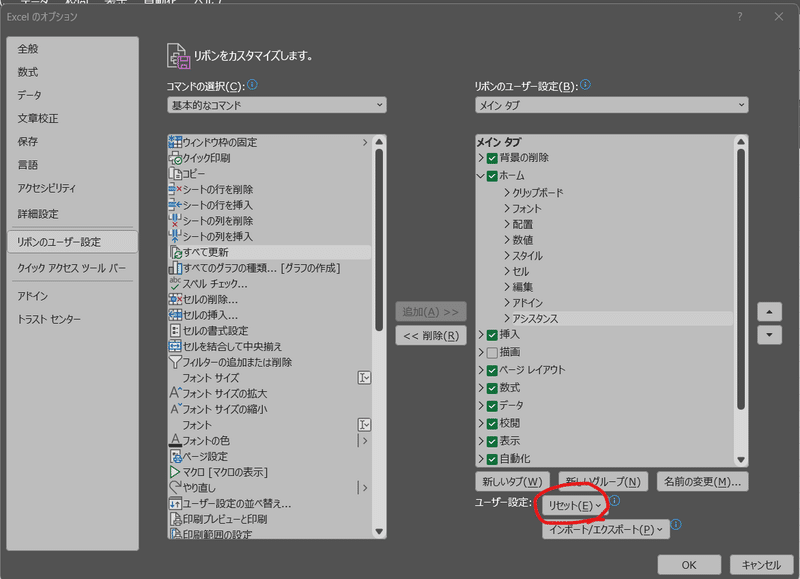Click the OK button

click(689, 565)
